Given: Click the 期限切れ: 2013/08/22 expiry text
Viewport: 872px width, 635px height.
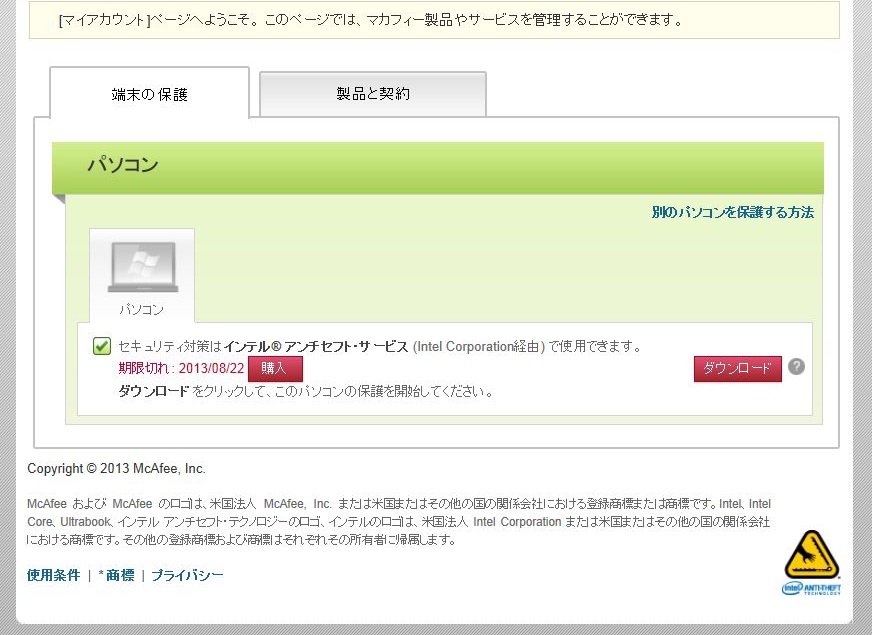Looking at the screenshot, I should [x=181, y=368].
